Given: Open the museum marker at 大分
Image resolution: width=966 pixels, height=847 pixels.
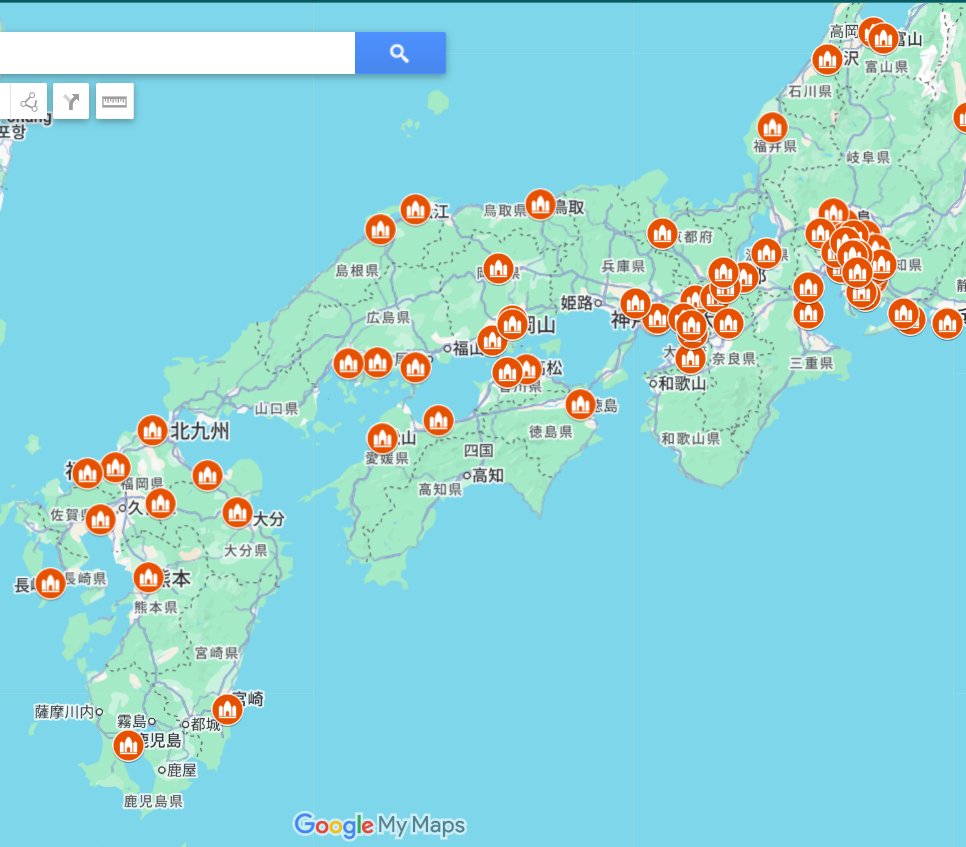Looking at the screenshot, I should tap(237, 513).
